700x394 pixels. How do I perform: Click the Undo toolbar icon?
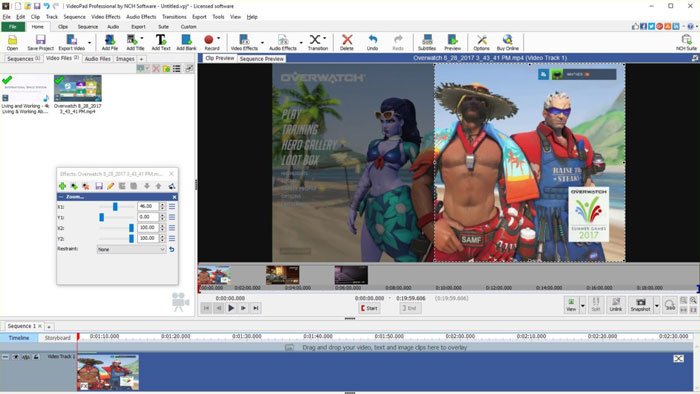click(x=372, y=42)
